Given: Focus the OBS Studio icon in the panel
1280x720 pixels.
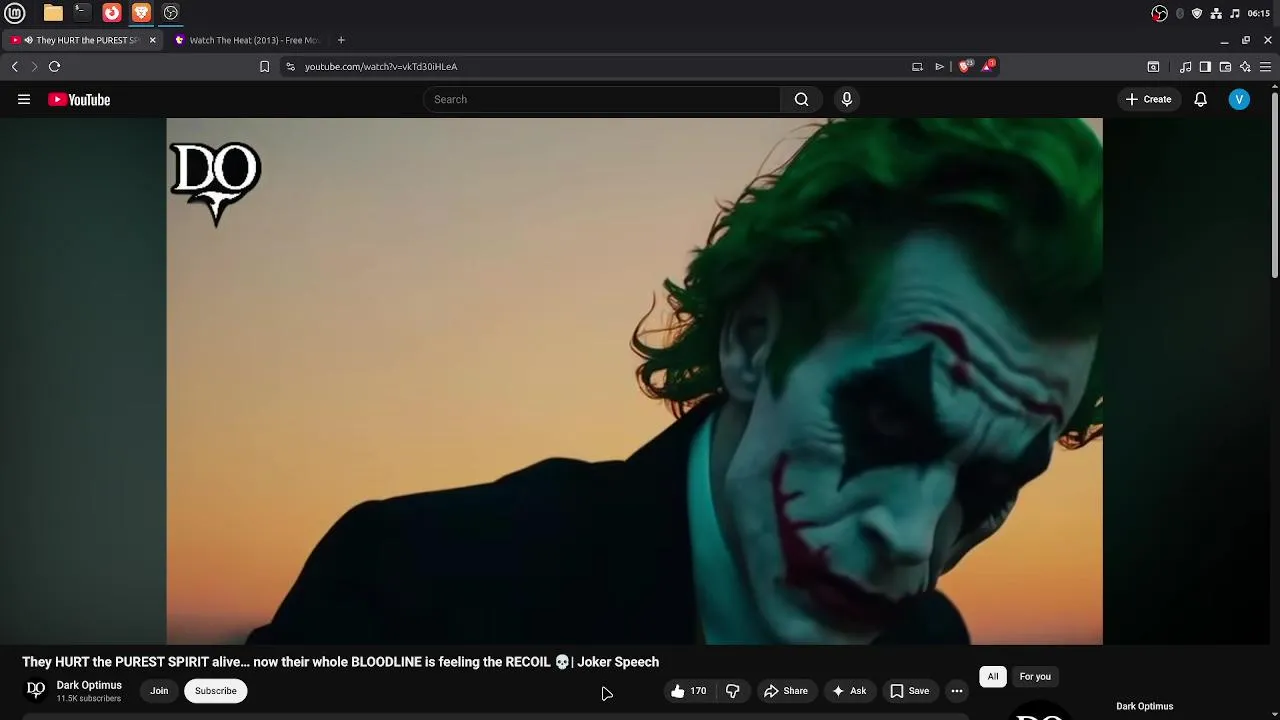Looking at the screenshot, I should click(x=171, y=13).
